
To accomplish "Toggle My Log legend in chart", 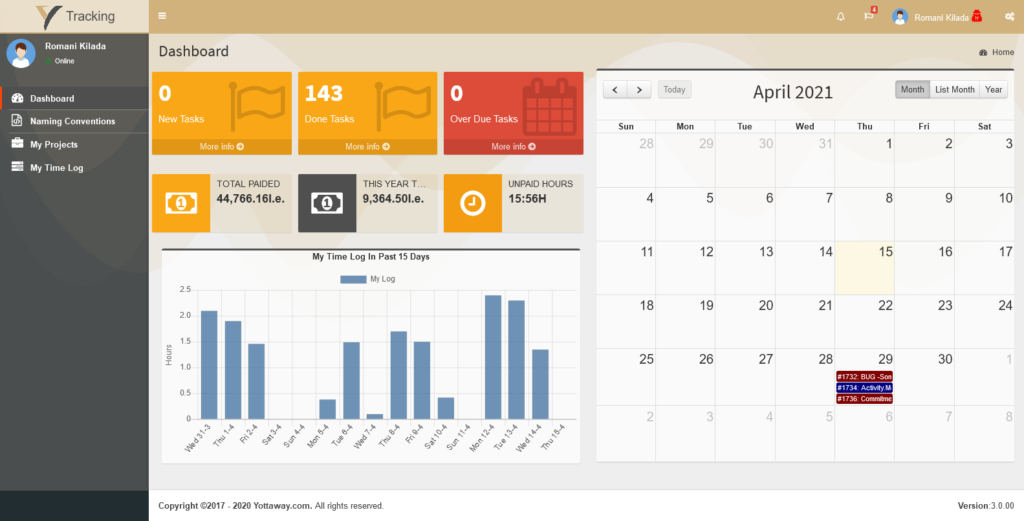I will click(368, 279).
